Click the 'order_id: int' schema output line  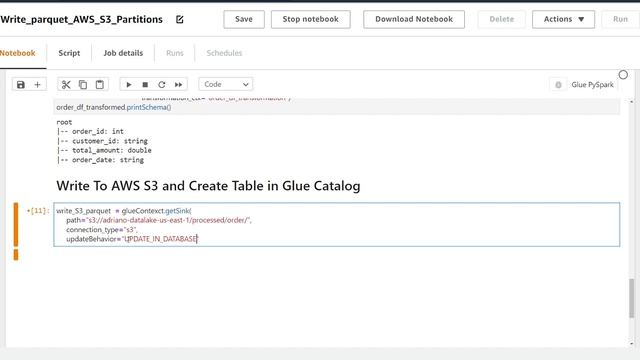[90, 131]
